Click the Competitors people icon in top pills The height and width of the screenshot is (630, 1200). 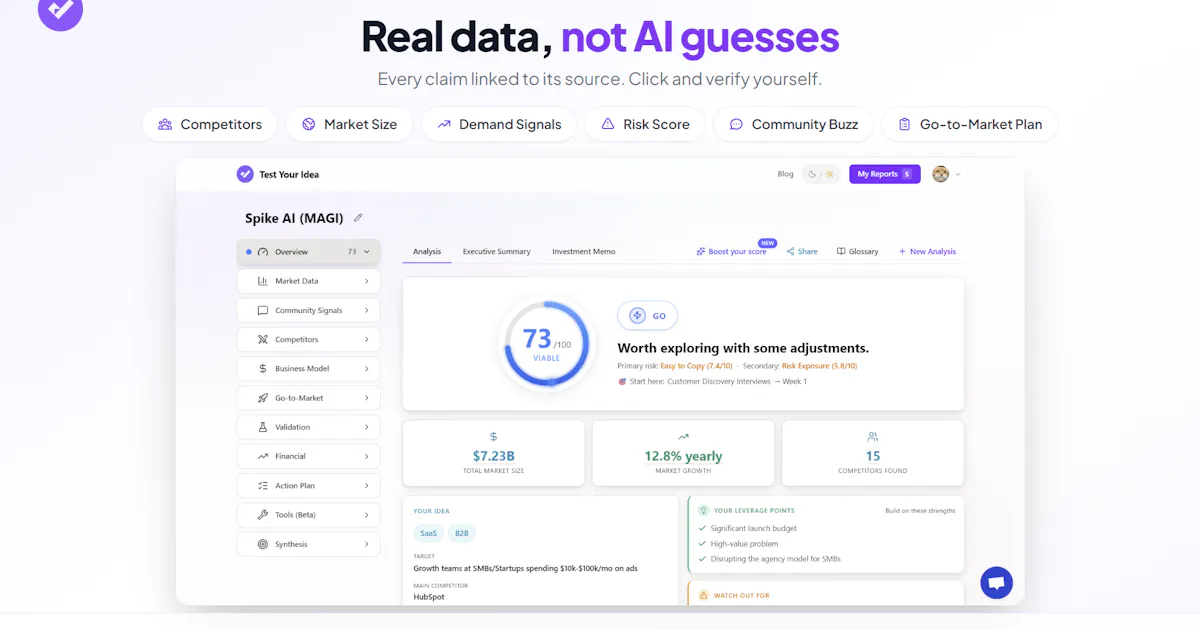click(x=165, y=124)
